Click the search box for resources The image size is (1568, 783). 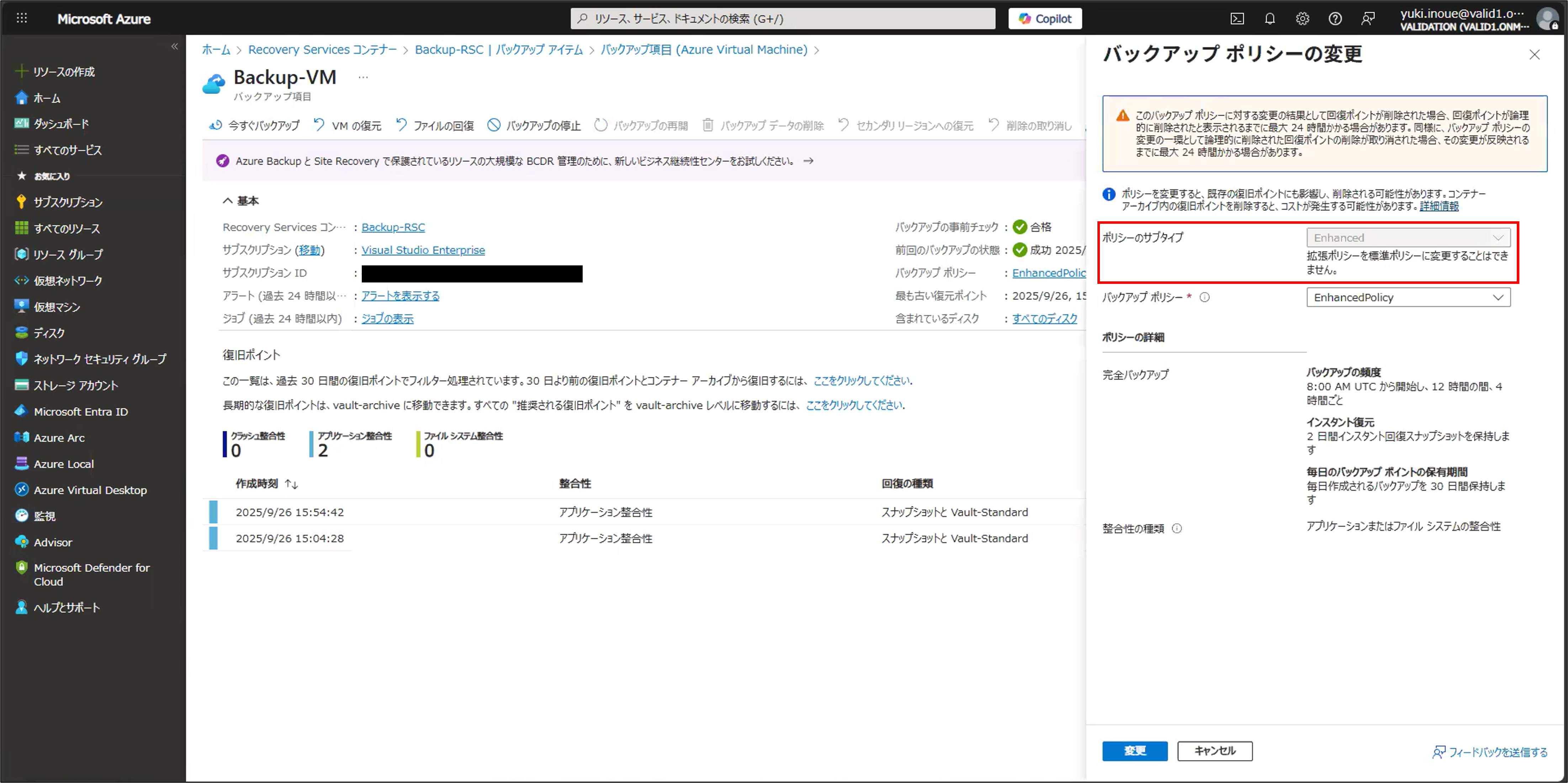(783, 19)
